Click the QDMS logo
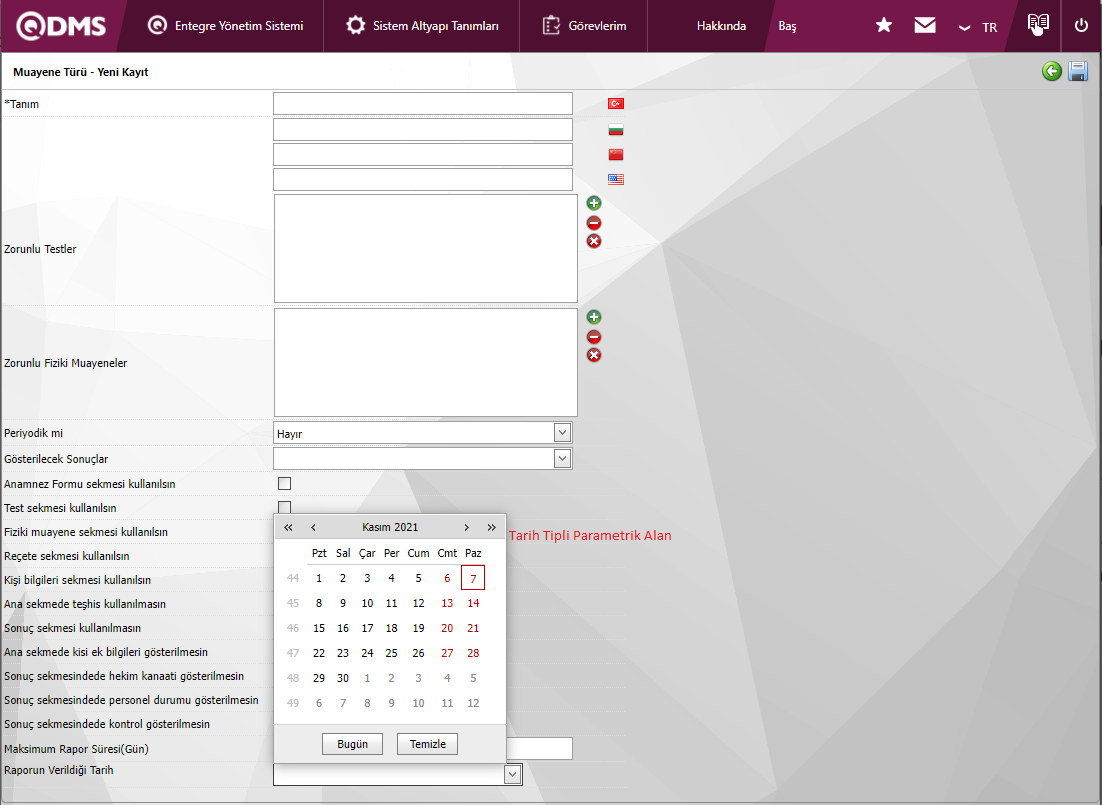 coord(61,26)
